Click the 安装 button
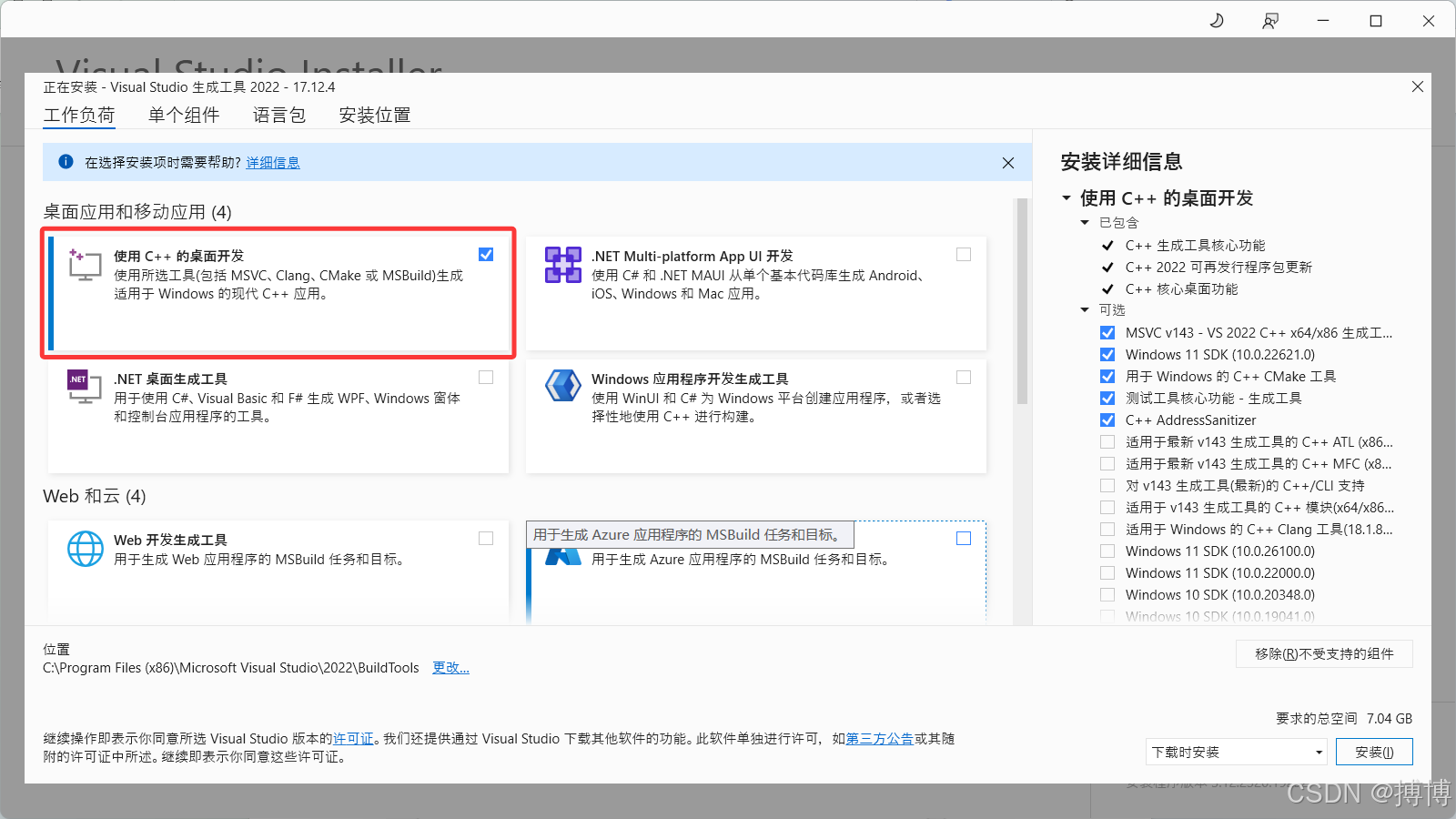 (1374, 752)
